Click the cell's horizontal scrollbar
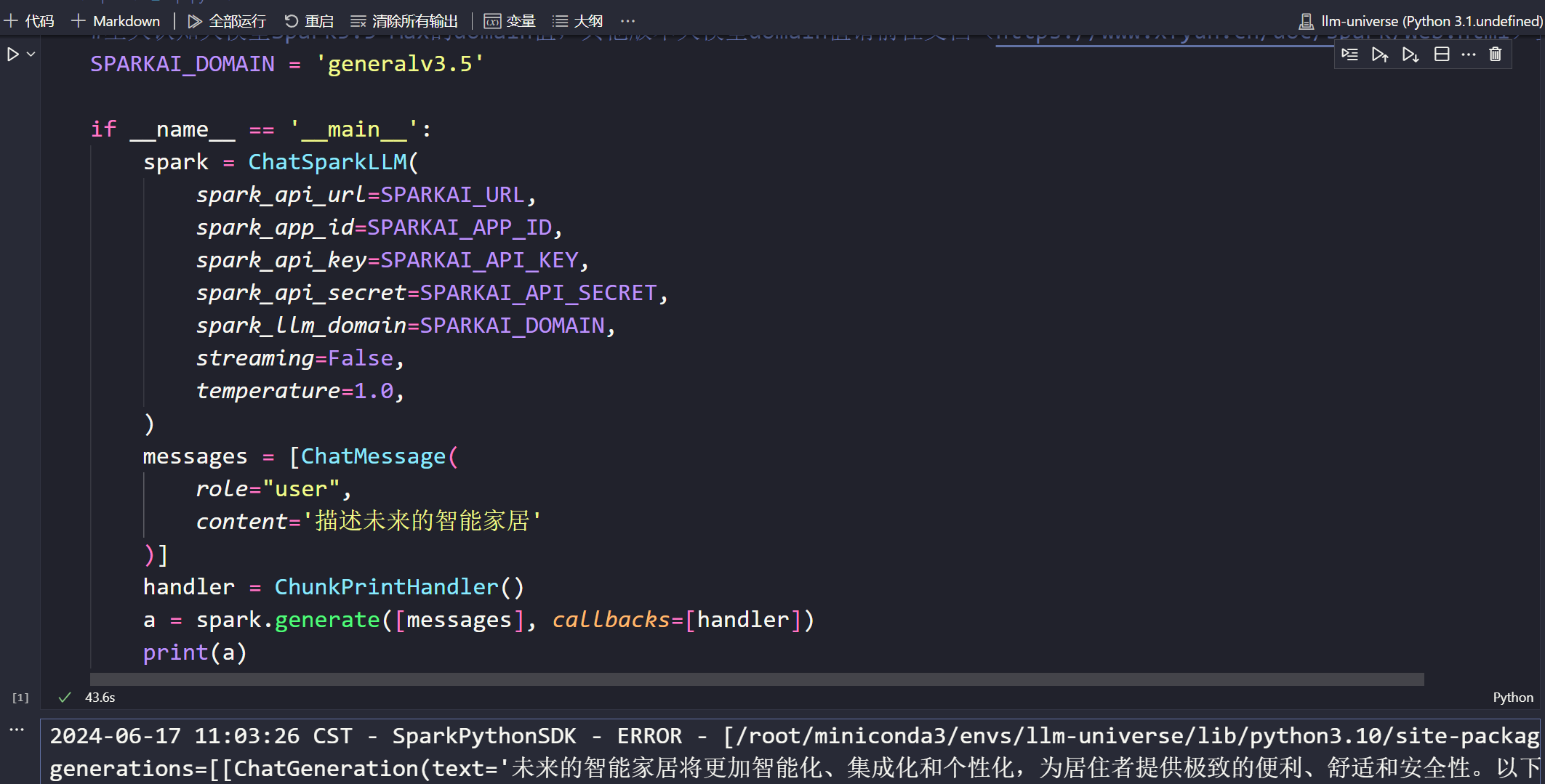Viewport: 1545px width, 784px height. coord(756,679)
